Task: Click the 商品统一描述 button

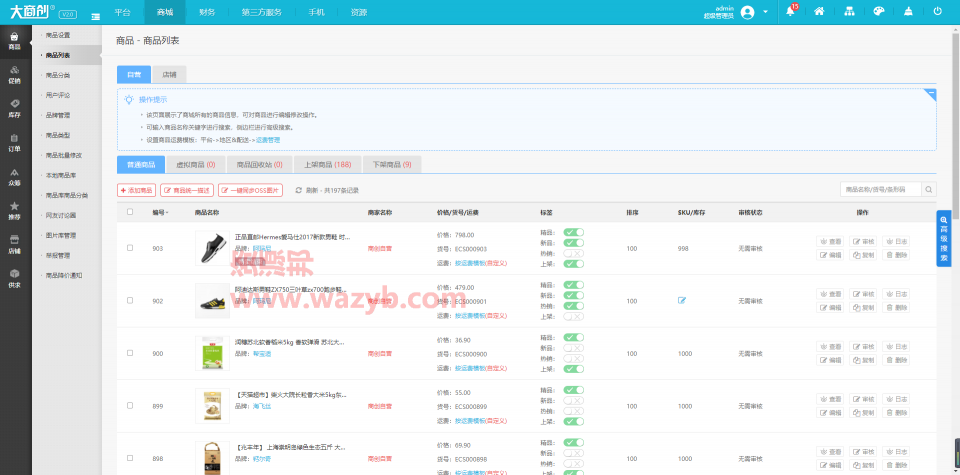Action: [x=187, y=190]
